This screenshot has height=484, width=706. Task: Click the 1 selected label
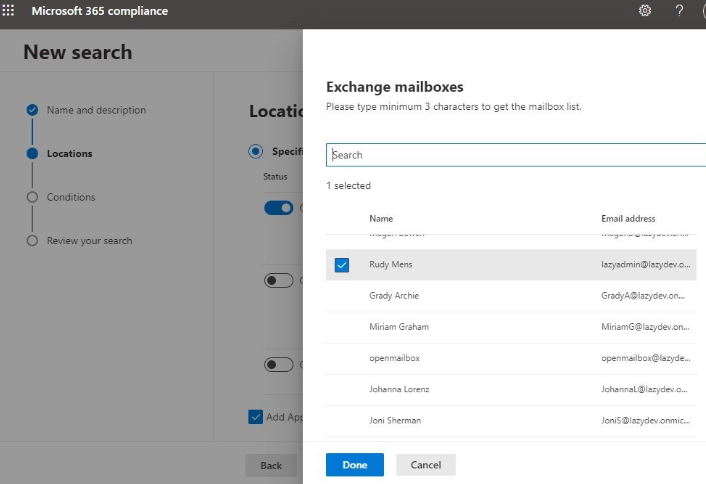[348, 185]
